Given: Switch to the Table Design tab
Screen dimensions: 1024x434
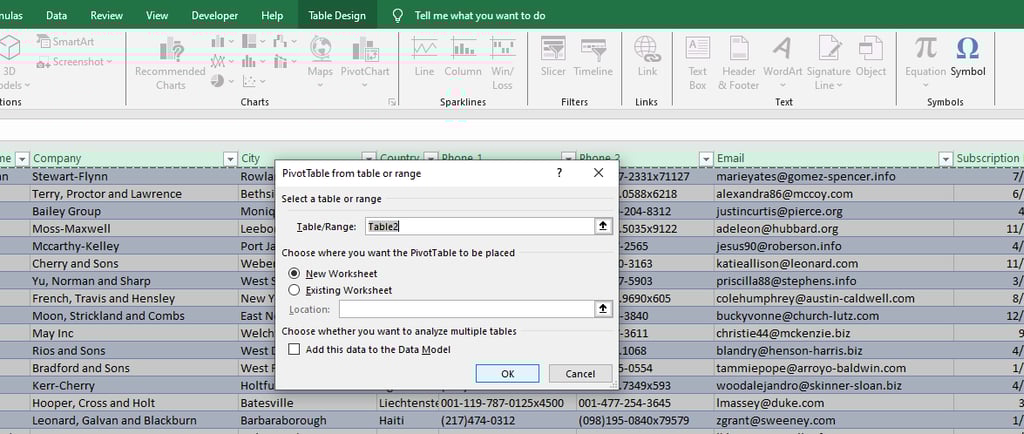Looking at the screenshot, I should [336, 16].
